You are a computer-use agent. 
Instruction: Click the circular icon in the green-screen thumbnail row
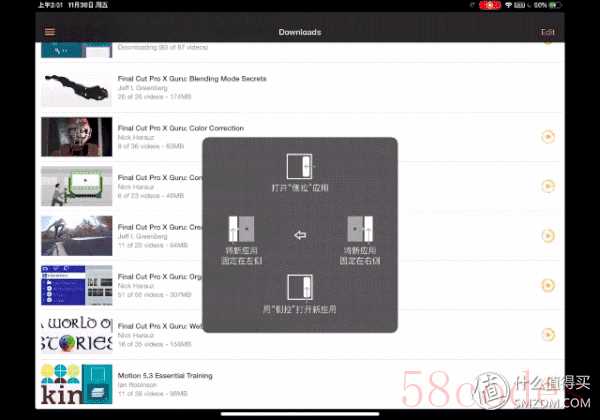548,186
